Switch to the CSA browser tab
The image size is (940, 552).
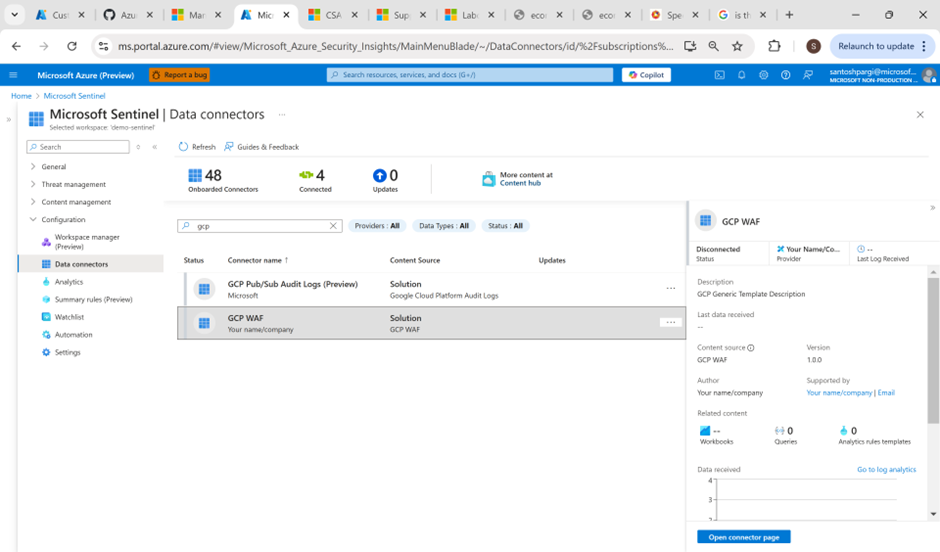click(333, 15)
